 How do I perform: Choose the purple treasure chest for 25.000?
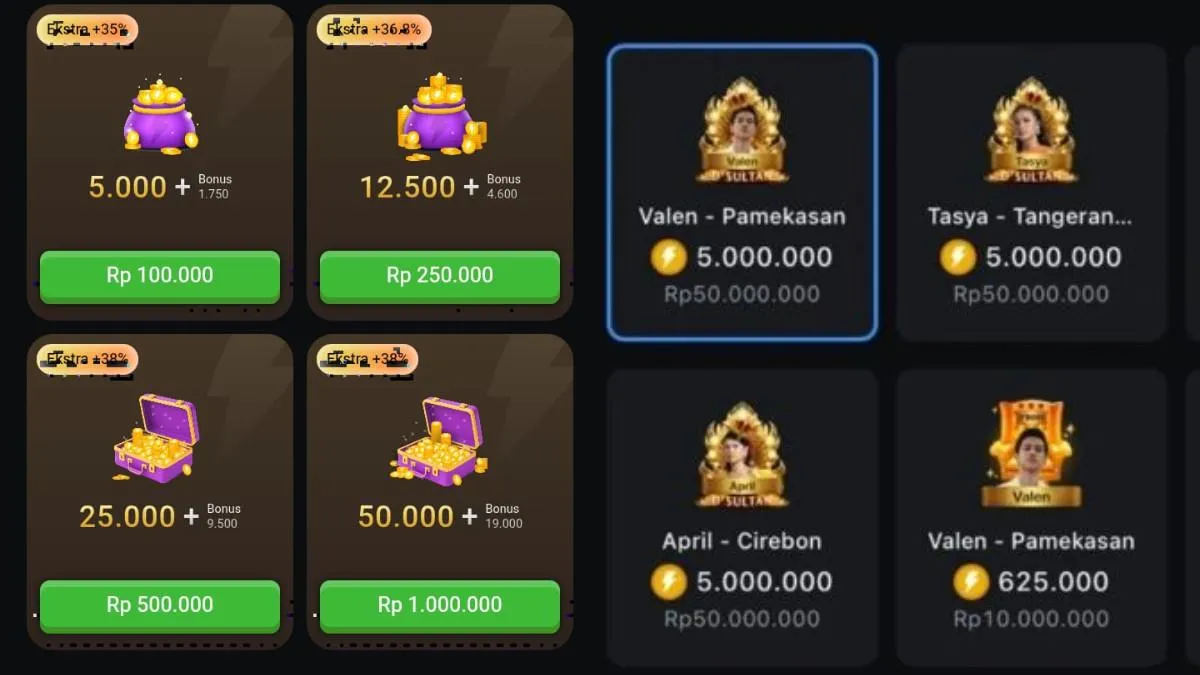(x=157, y=438)
